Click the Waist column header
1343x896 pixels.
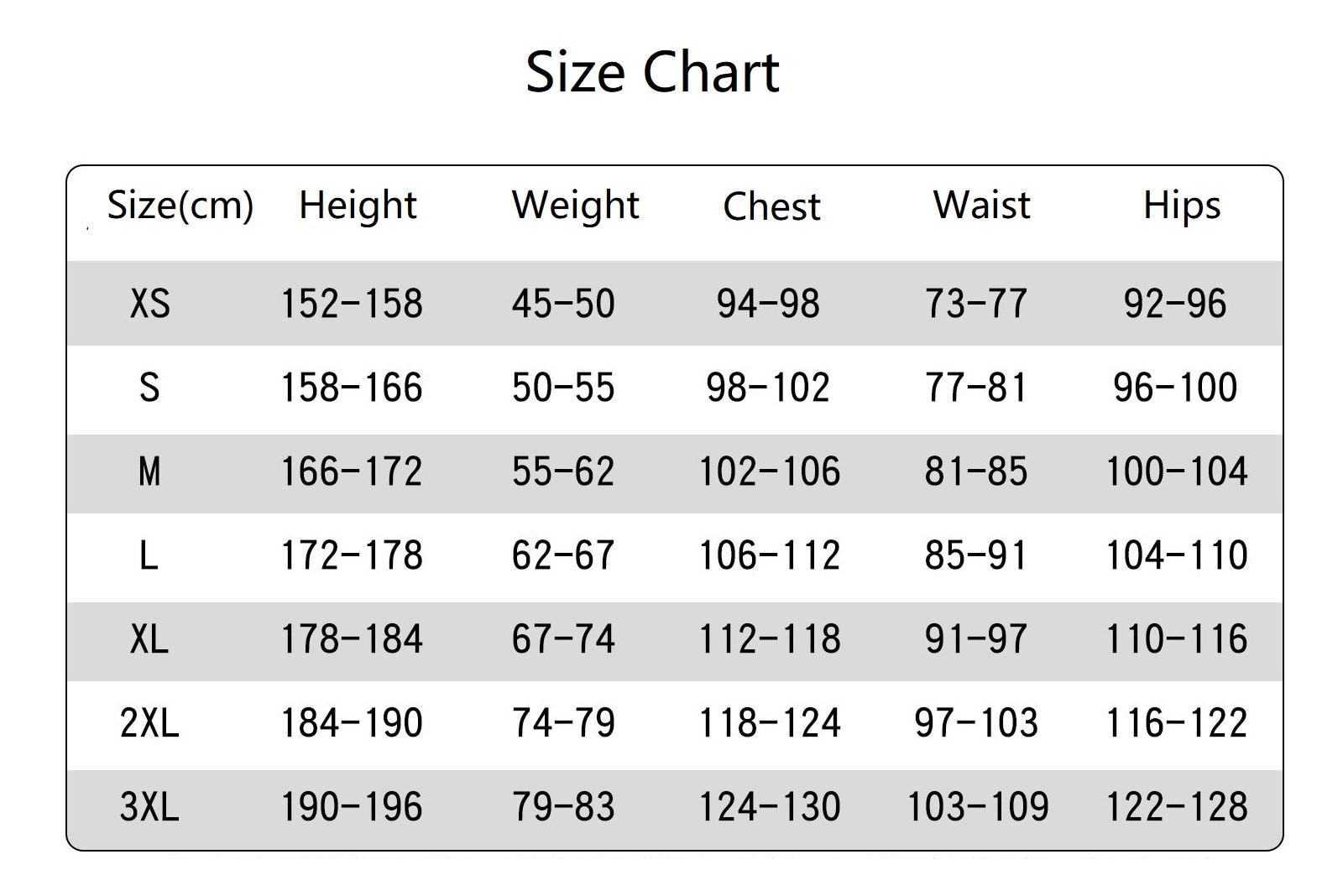[981, 206]
